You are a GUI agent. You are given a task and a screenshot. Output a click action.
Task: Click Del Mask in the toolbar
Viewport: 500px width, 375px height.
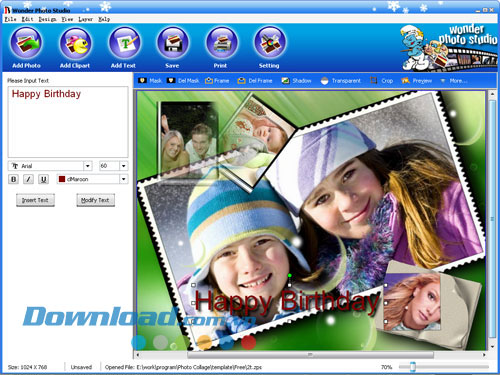pyautogui.click(x=183, y=81)
